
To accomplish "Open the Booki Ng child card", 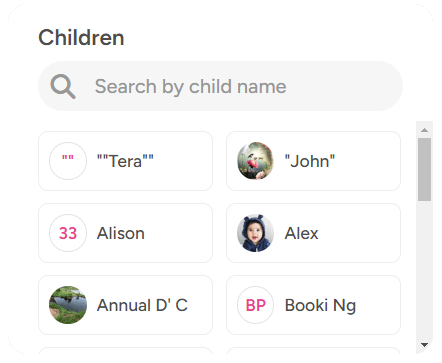I will (313, 305).
